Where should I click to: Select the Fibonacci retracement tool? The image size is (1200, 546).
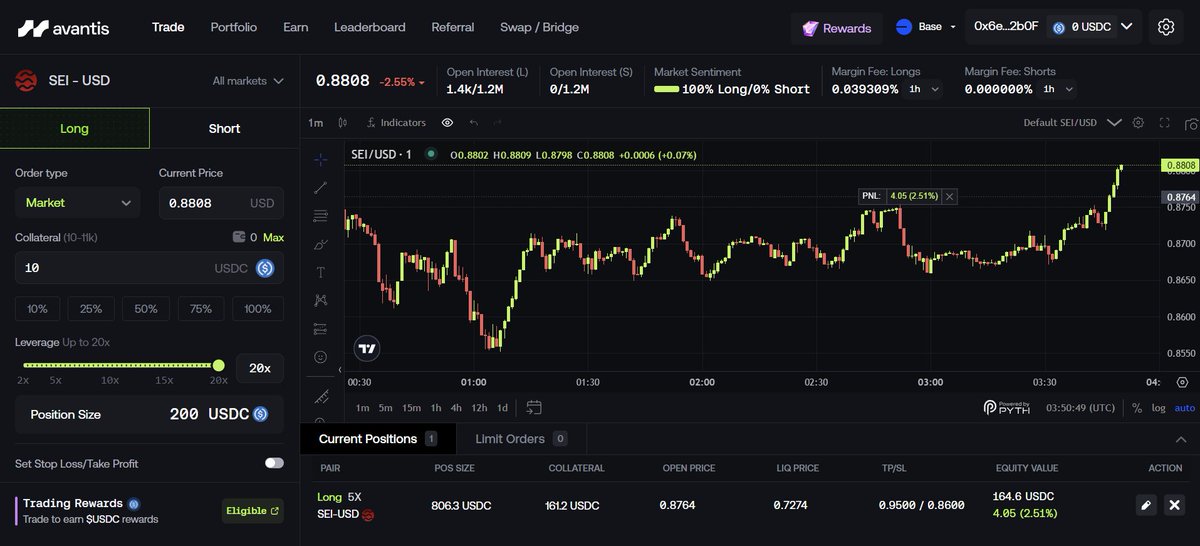tap(320, 215)
